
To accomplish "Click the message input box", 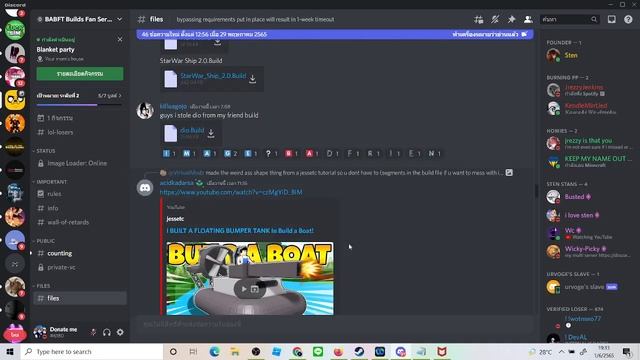I will (x=335, y=324).
